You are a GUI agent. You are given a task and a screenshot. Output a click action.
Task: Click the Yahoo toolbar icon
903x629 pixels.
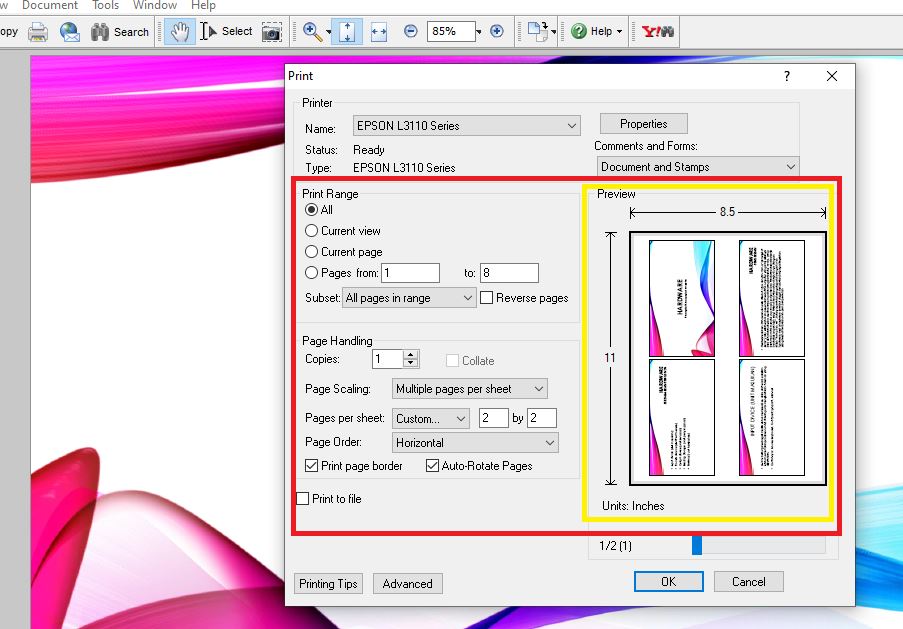pyautogui.click(x=658, y=31)
